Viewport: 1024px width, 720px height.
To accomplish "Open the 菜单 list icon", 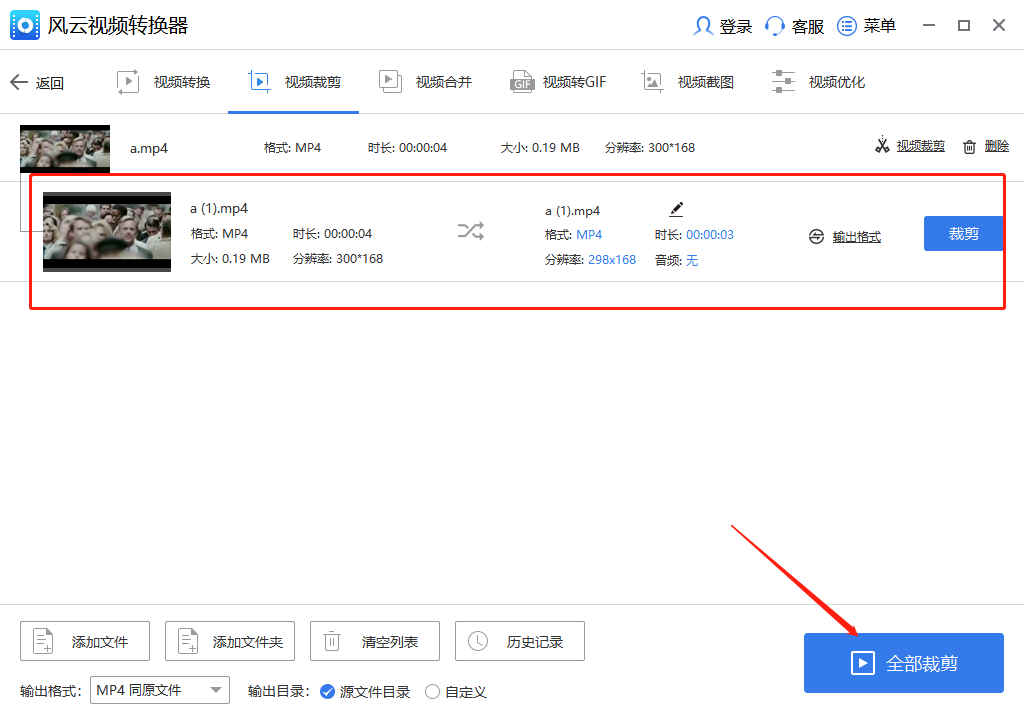I will pyautogui.click(x=847, y=26).
